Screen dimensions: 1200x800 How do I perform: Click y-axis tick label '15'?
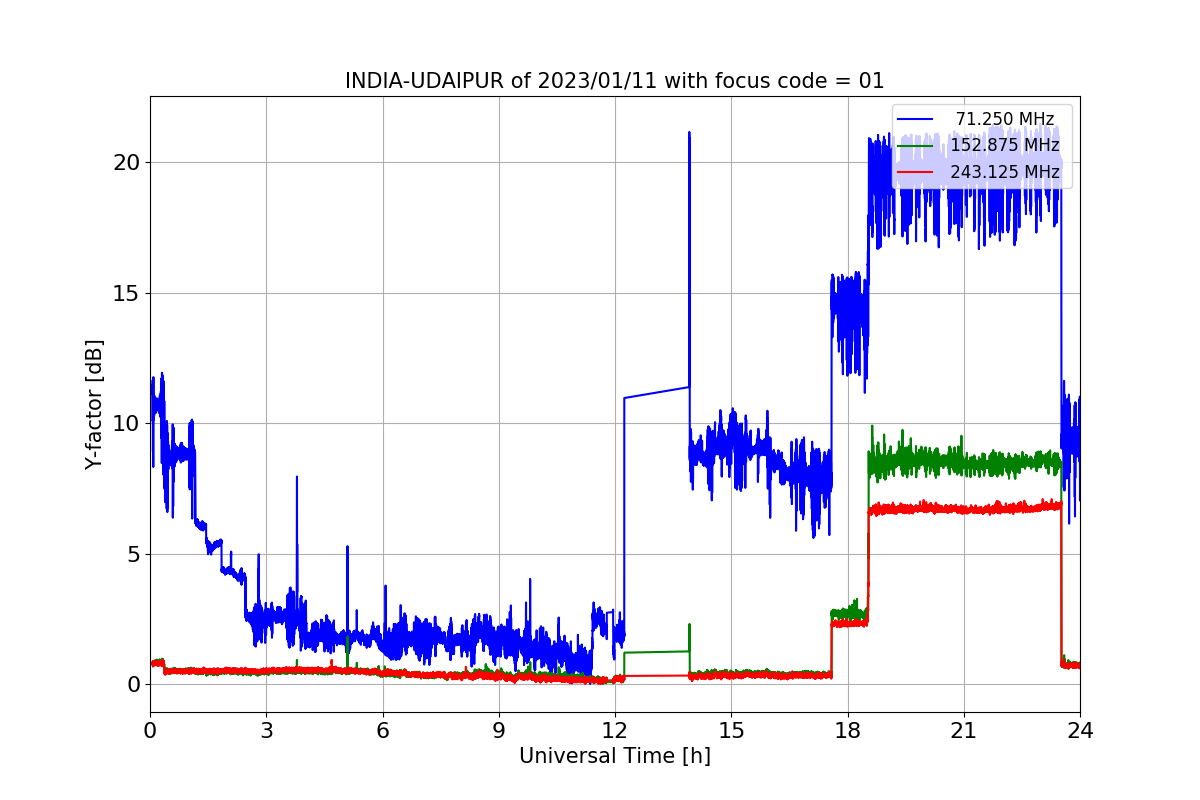tap(128, 293)
